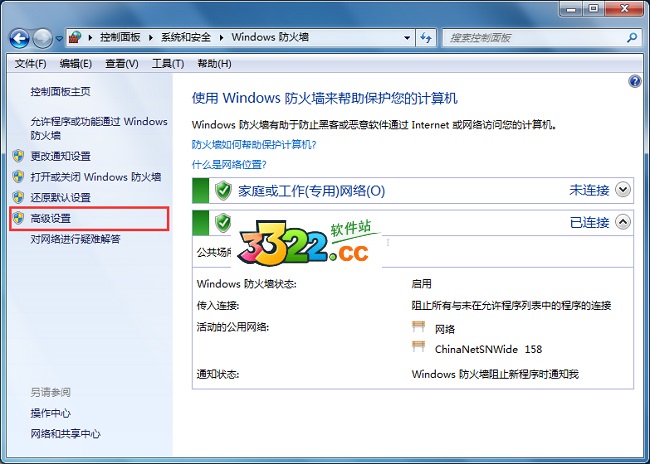Viewport: 650px width, 464px height.
Task: Click the Control Panel icon in address bar
Action: 75,37
